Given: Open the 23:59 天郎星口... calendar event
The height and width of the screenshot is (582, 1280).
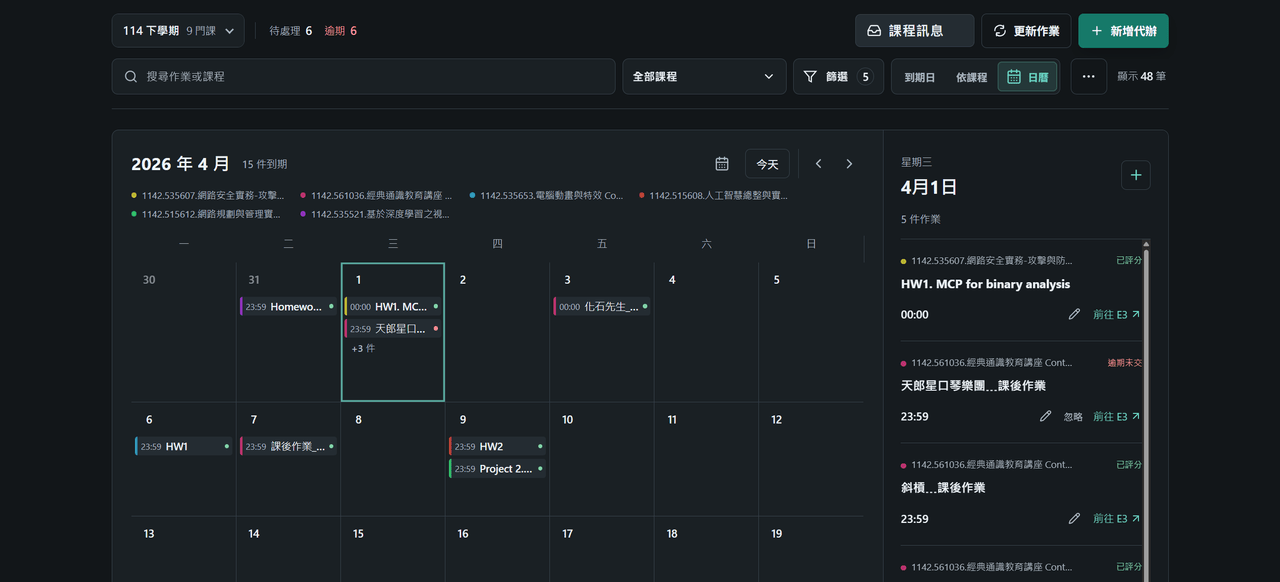Looking at the screenshot, I should [x=393, y=328].
